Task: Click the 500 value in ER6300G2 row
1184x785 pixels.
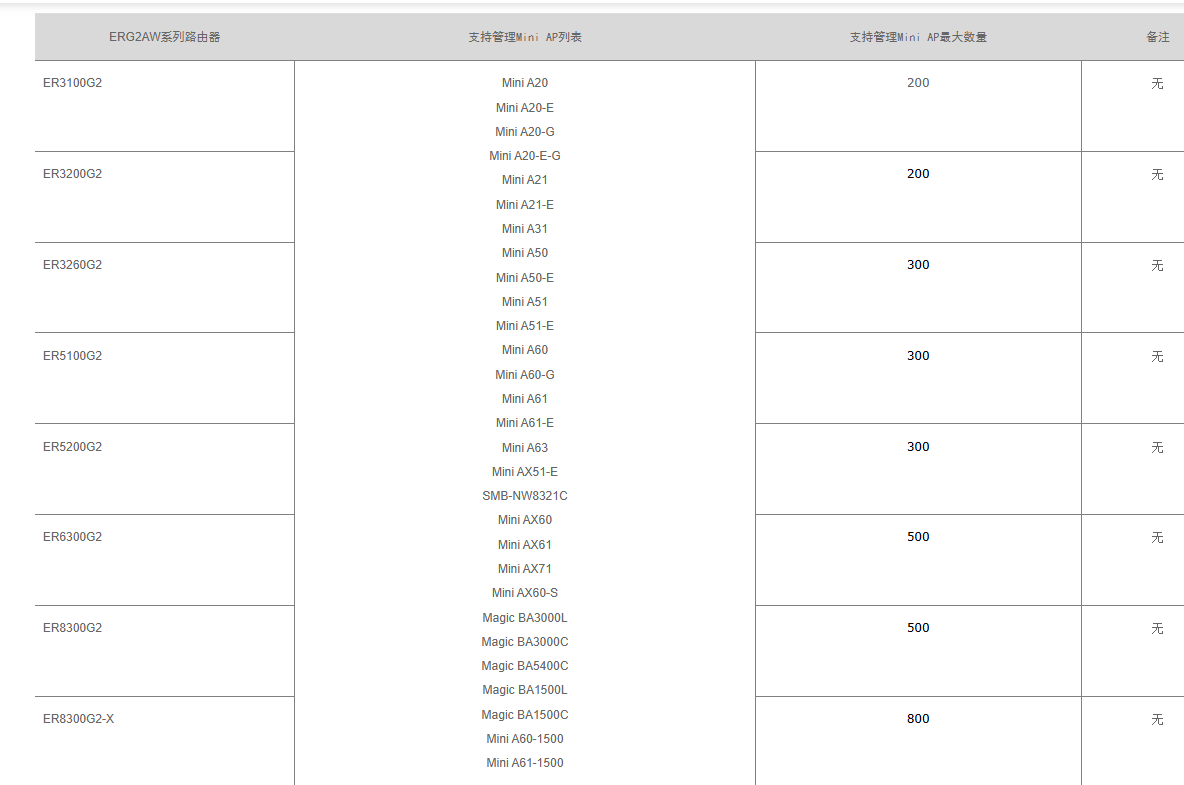Action: [918, 537]
